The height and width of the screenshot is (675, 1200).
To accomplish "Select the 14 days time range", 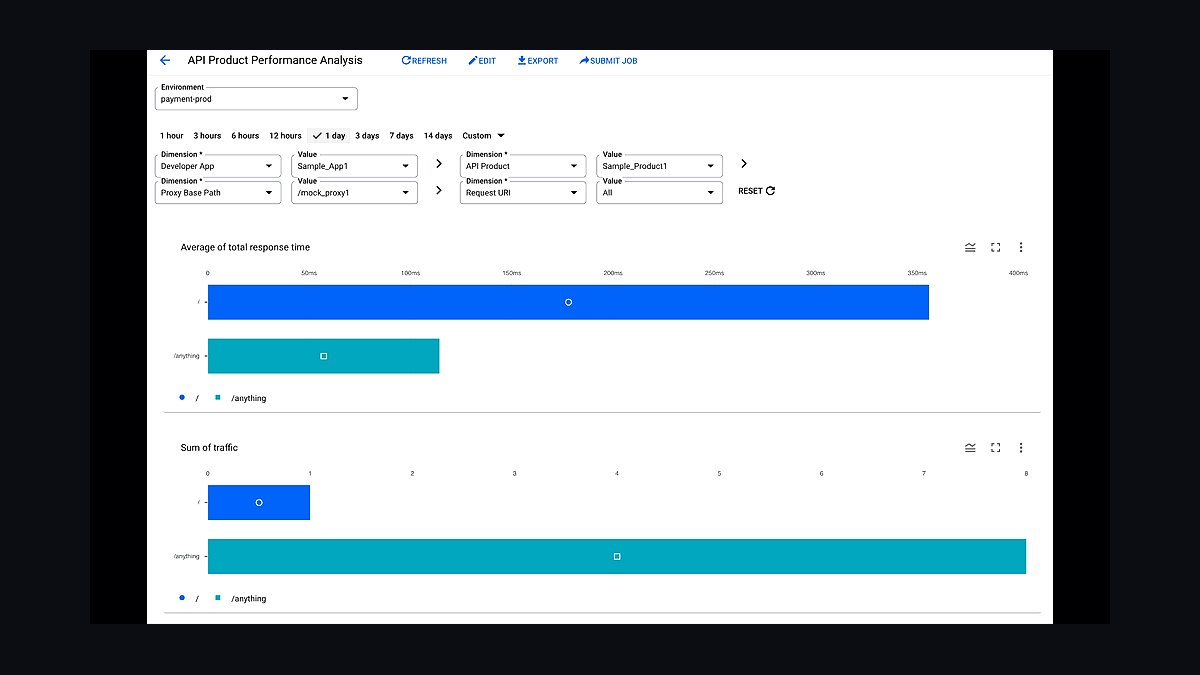I will tap(437, 136).
